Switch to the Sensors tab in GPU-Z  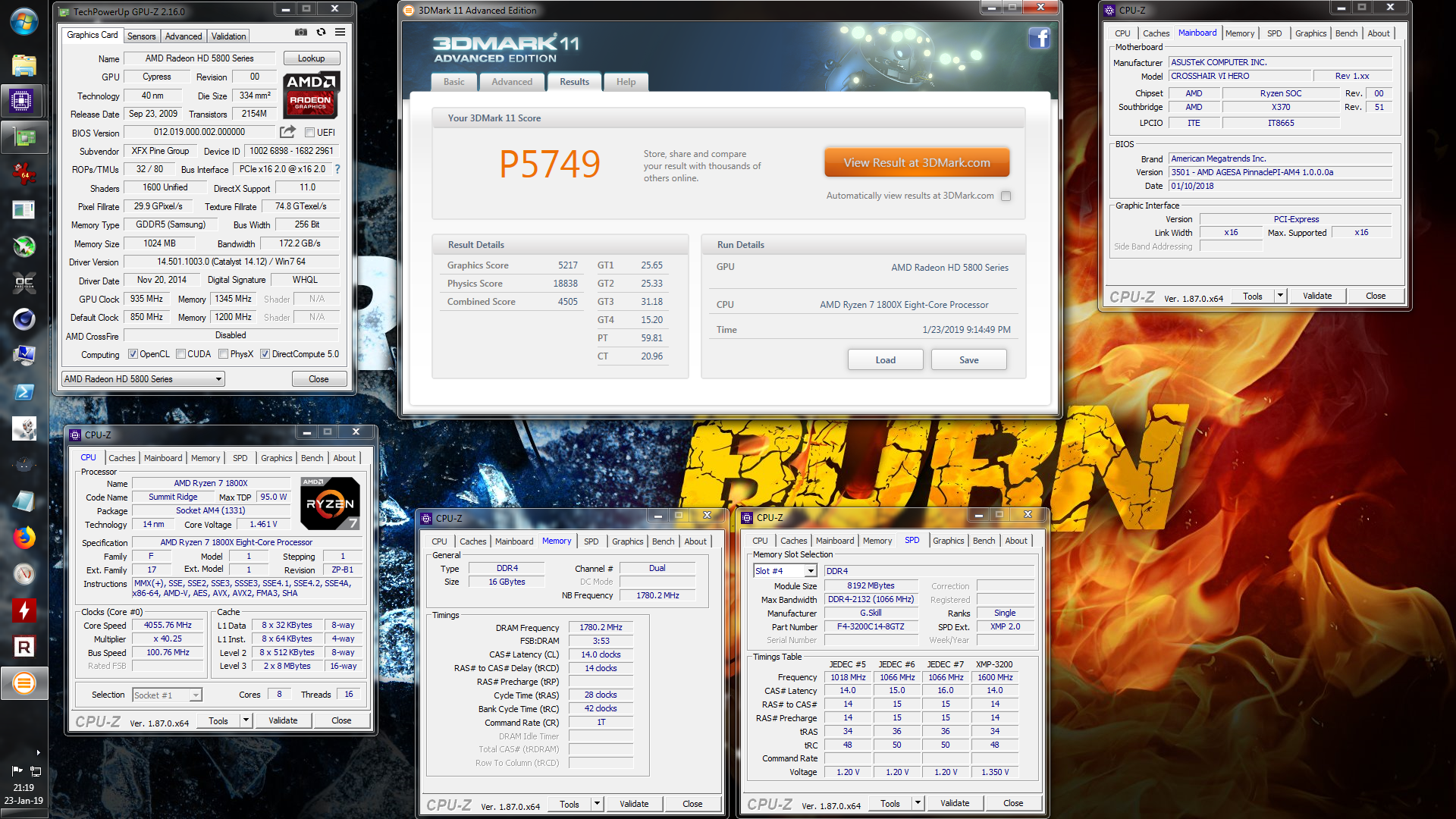pos(141,36)
